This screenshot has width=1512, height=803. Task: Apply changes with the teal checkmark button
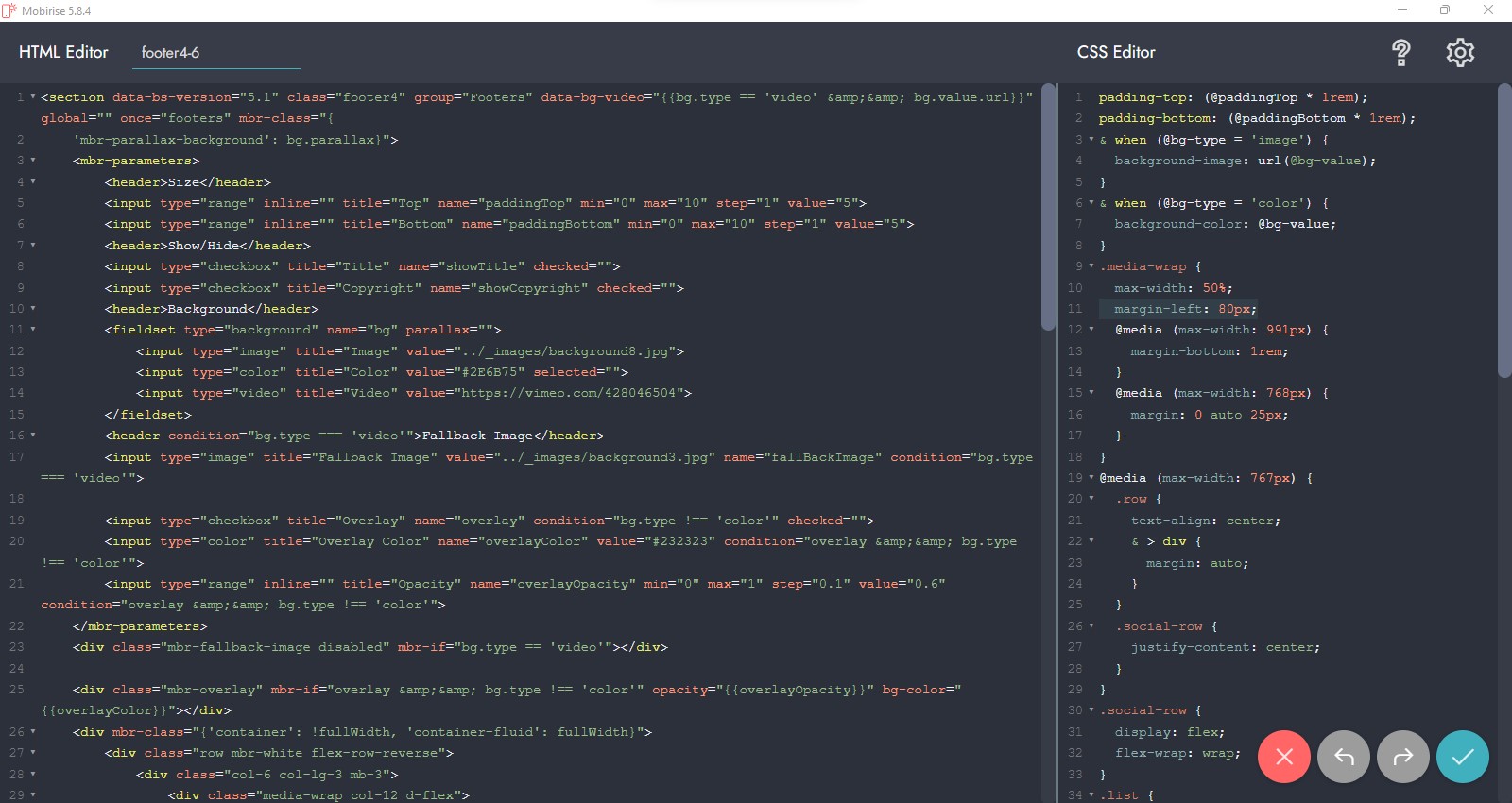pos(1462,757)
